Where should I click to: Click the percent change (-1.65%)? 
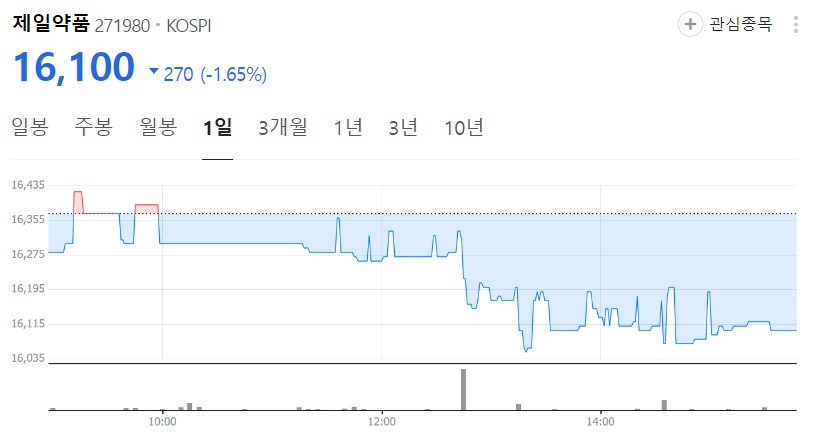(234, 74)
